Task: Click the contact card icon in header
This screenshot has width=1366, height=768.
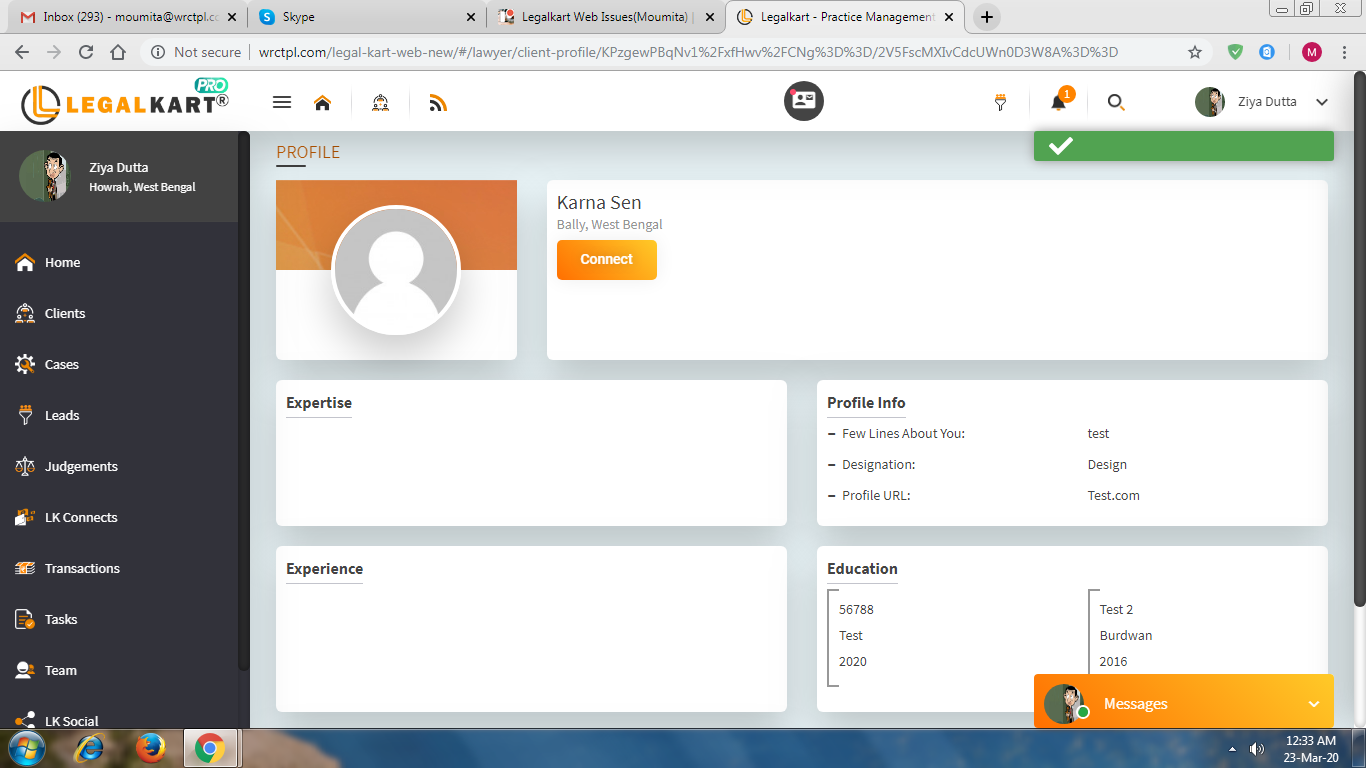Action: (803, 101)
